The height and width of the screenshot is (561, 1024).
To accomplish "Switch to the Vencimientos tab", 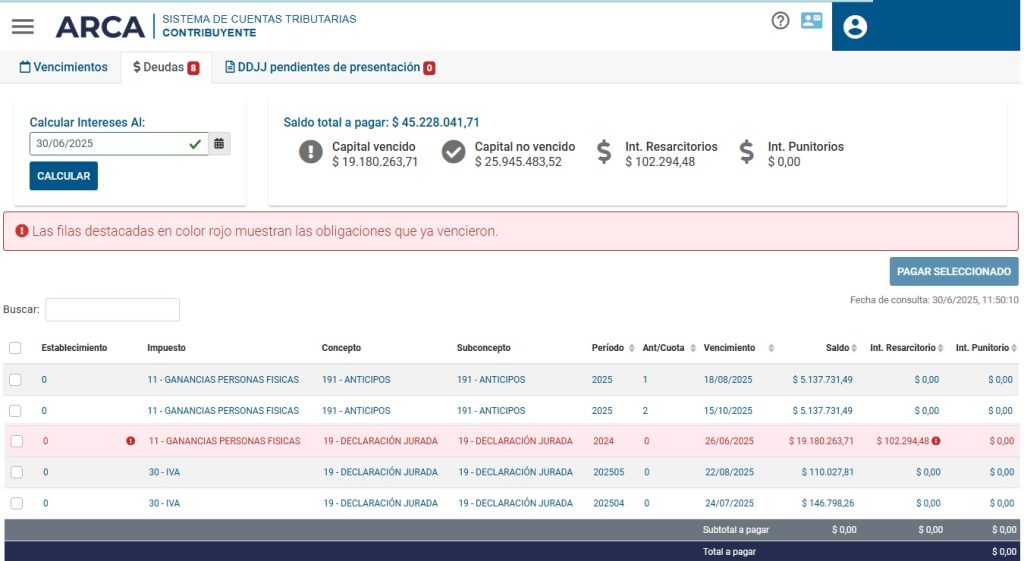I will (x=64, y=68).
